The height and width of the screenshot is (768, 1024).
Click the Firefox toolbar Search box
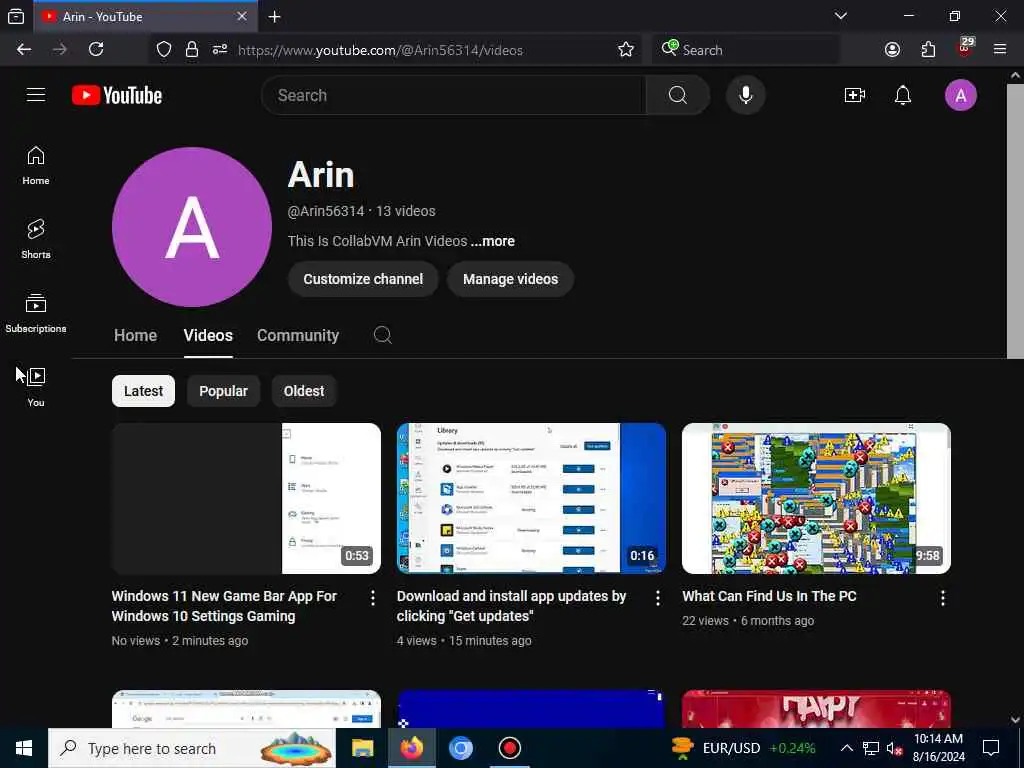746,50
